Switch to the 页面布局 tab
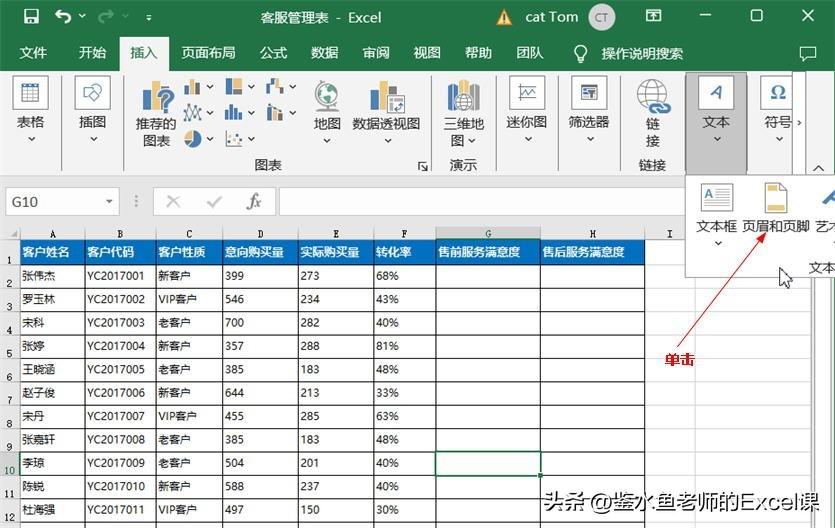Screen dimensions: 835x528 point(208,53)
